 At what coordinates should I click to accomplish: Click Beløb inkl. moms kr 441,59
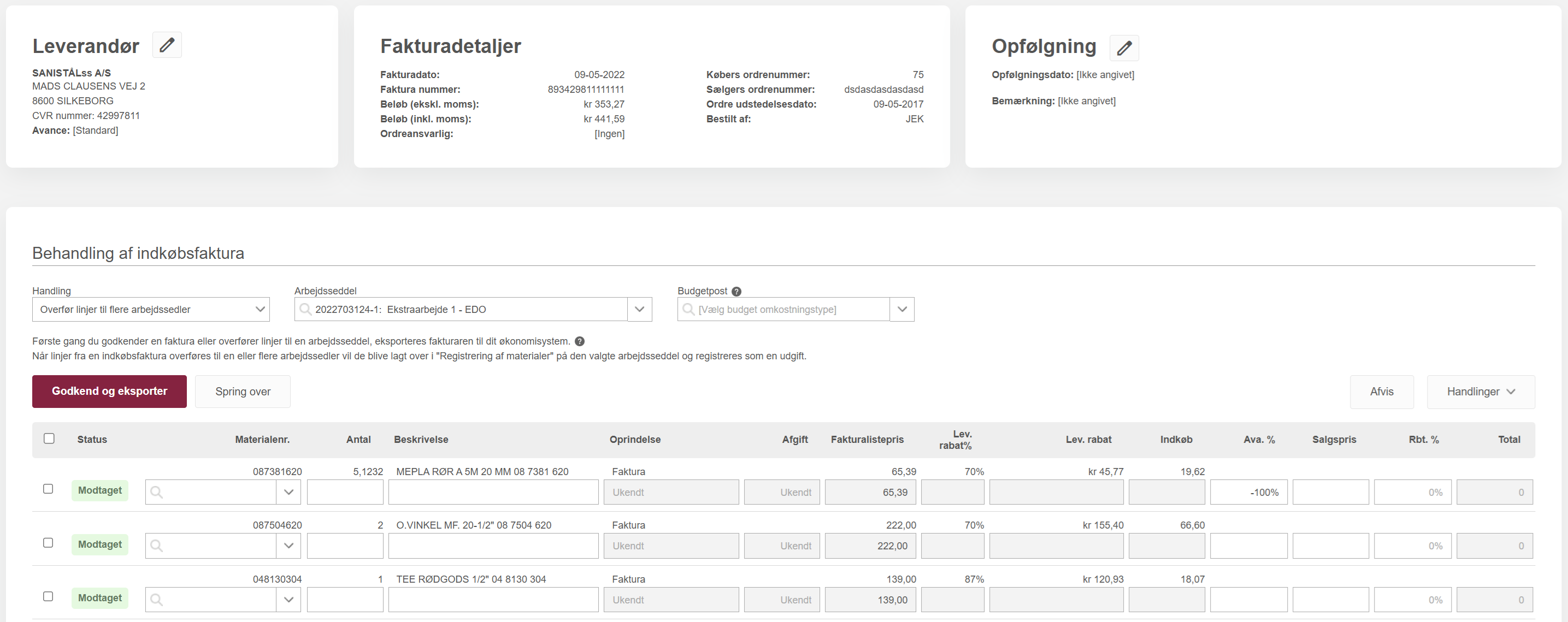point(604,119)
